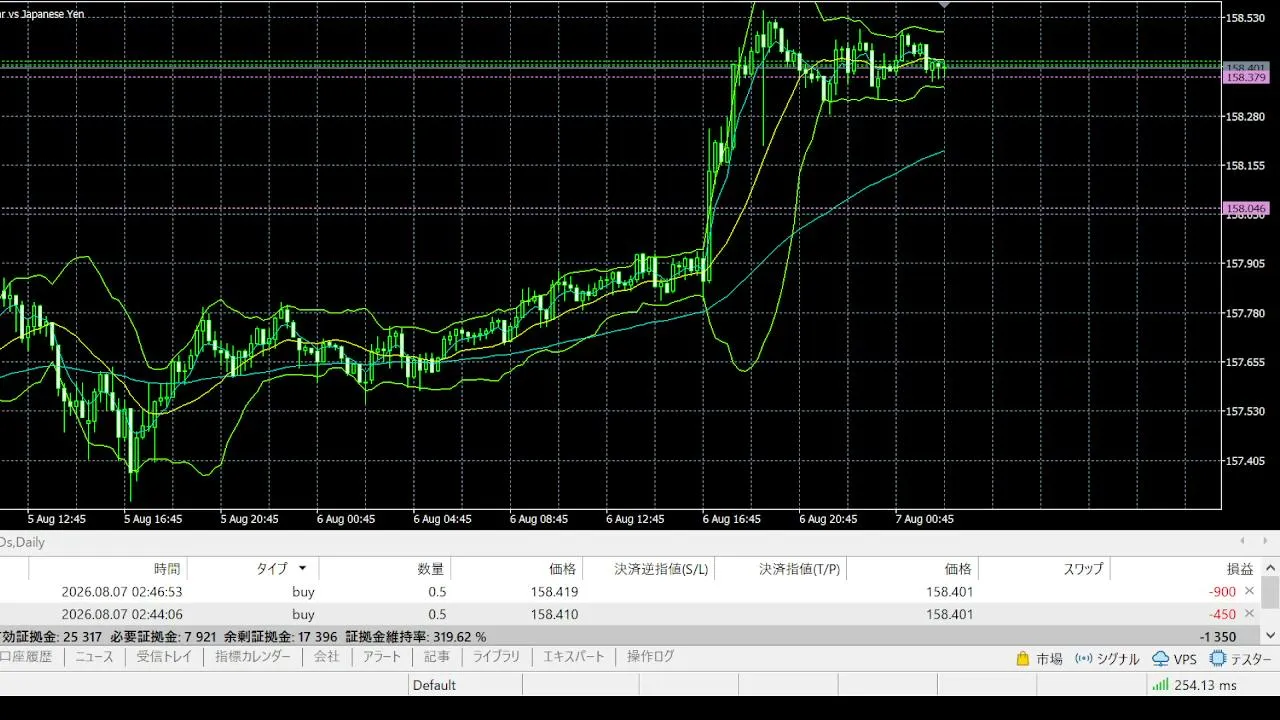Select the 02:44:06 buy trade row
1280x720 pixels.
pyautogui.click(x=630, y=614)
